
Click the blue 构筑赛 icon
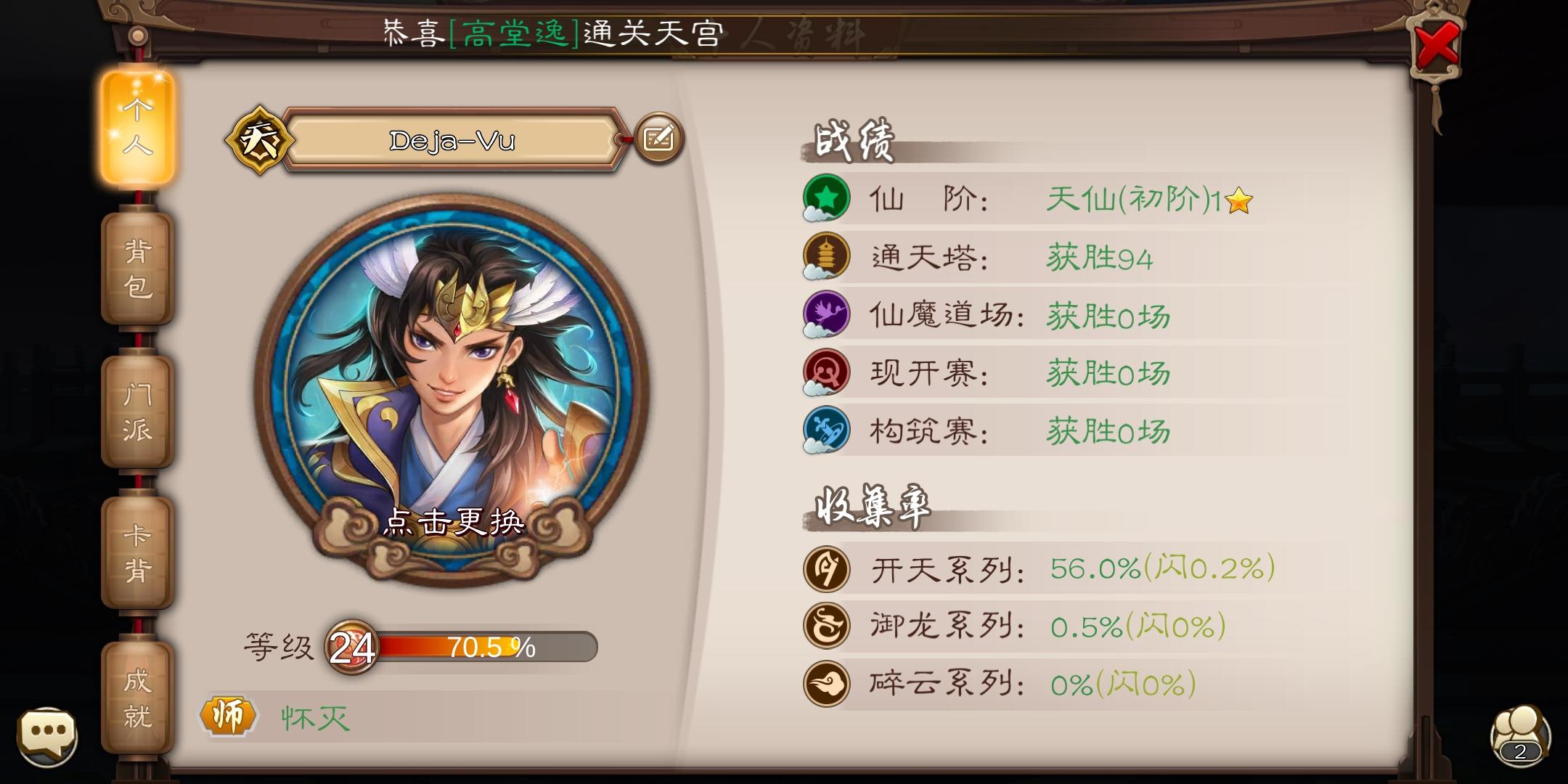point(827,430)
